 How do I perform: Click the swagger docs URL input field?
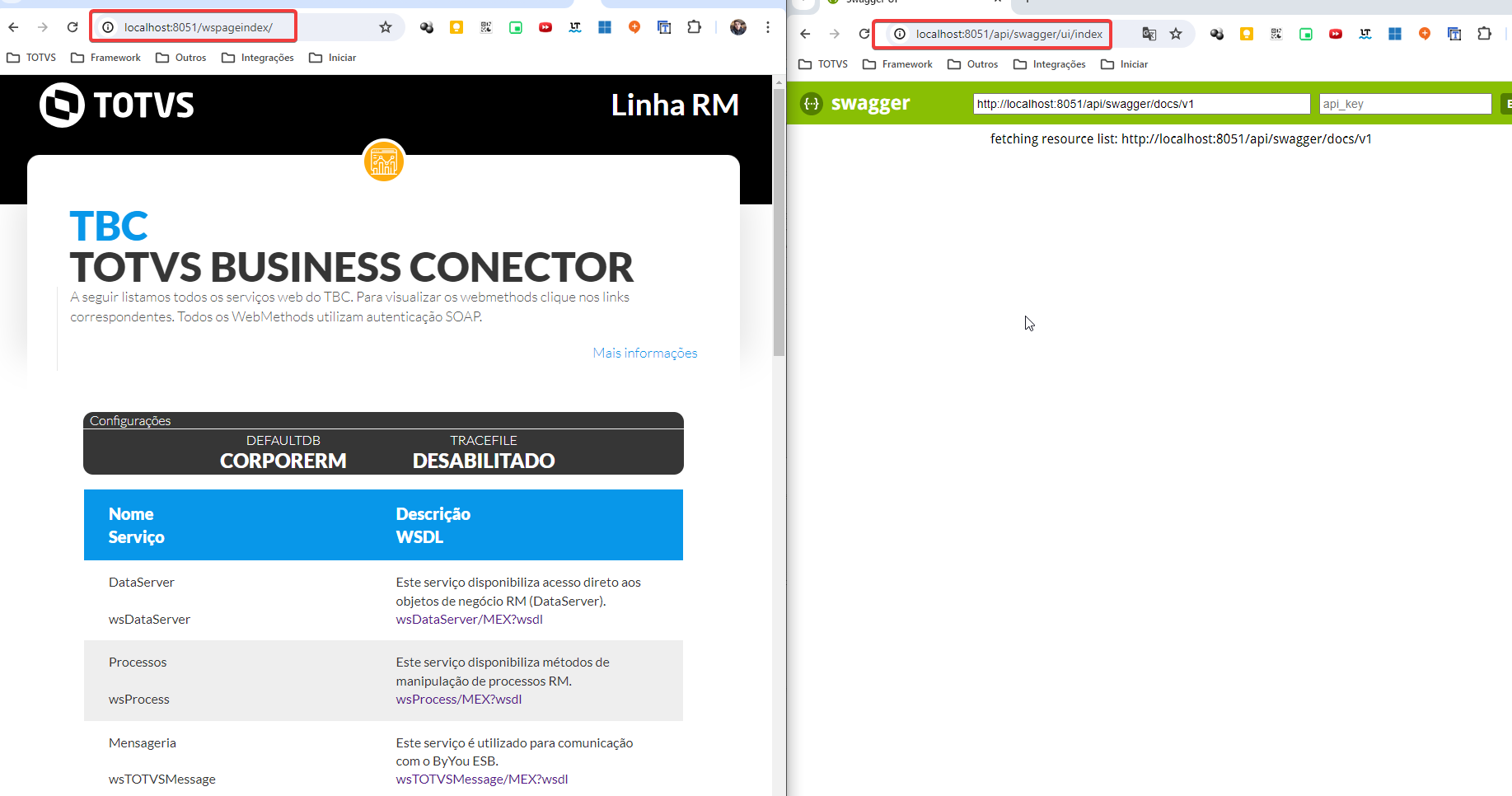[x=1141, y=104]
